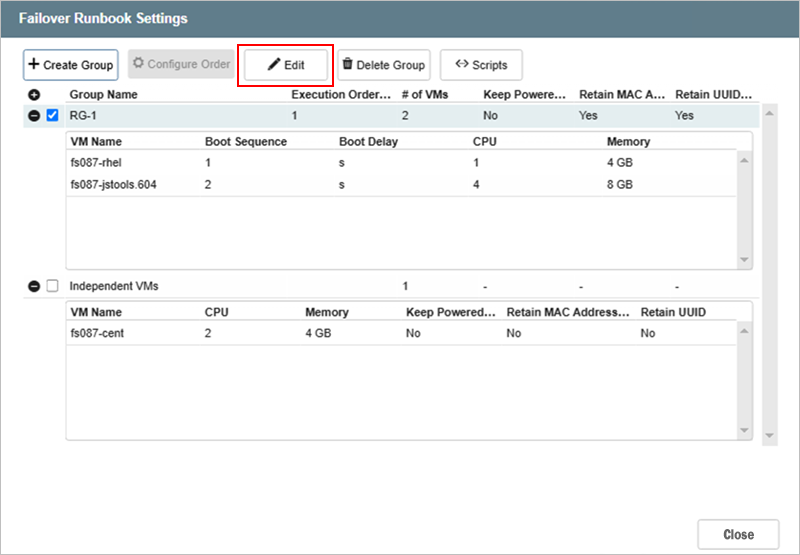
Task: Select the fs087-cent VM row
Action: [x=97, y=333]
